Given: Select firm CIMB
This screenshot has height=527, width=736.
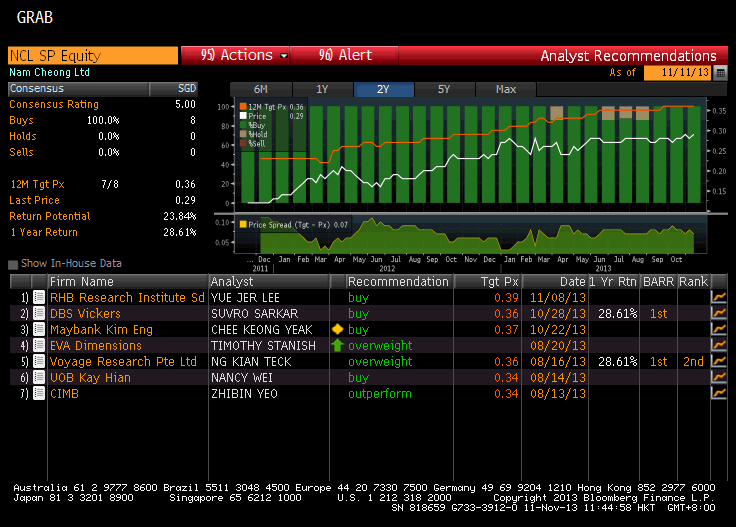Looking at the screenshot, I should [x=64, y=393].
